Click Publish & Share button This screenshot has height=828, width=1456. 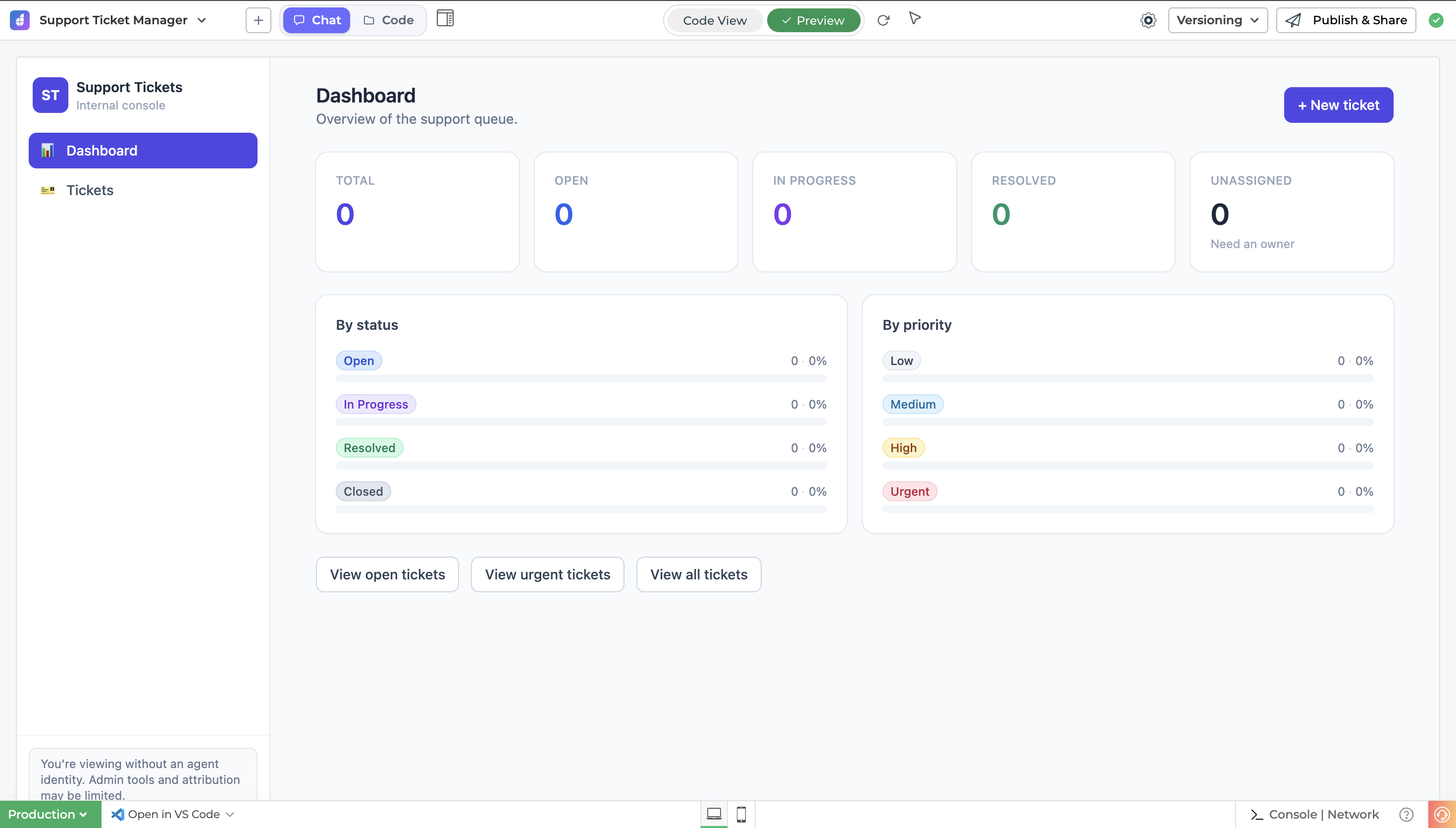1346,20
